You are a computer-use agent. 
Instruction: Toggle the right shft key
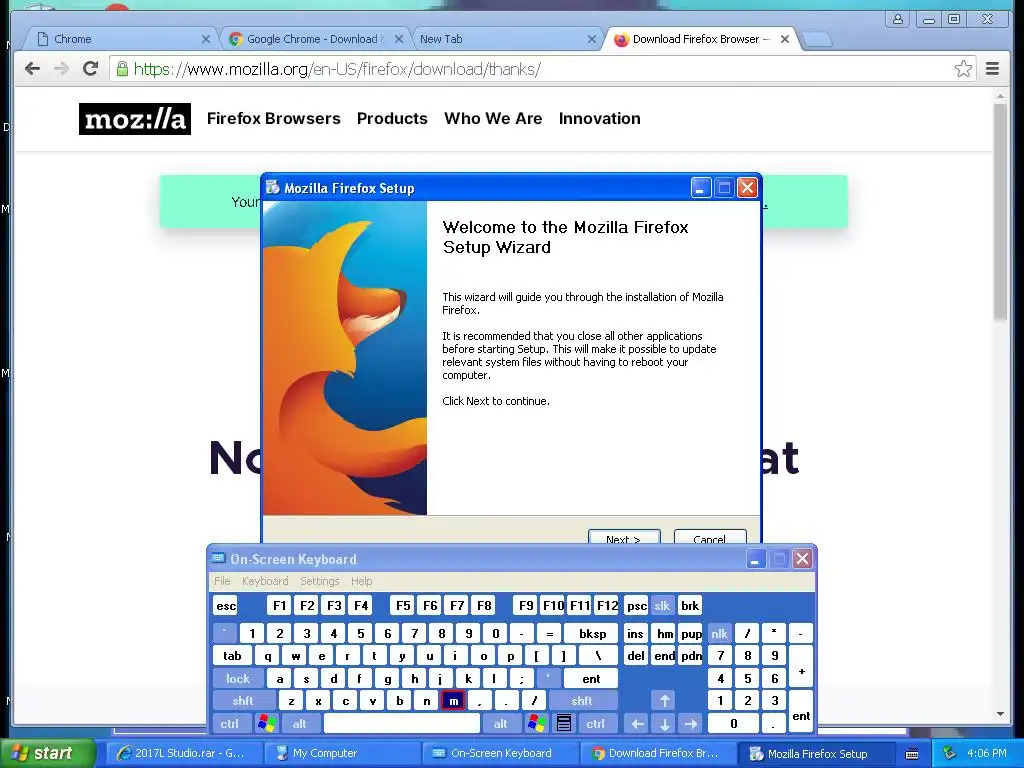(x=582, y=701)
